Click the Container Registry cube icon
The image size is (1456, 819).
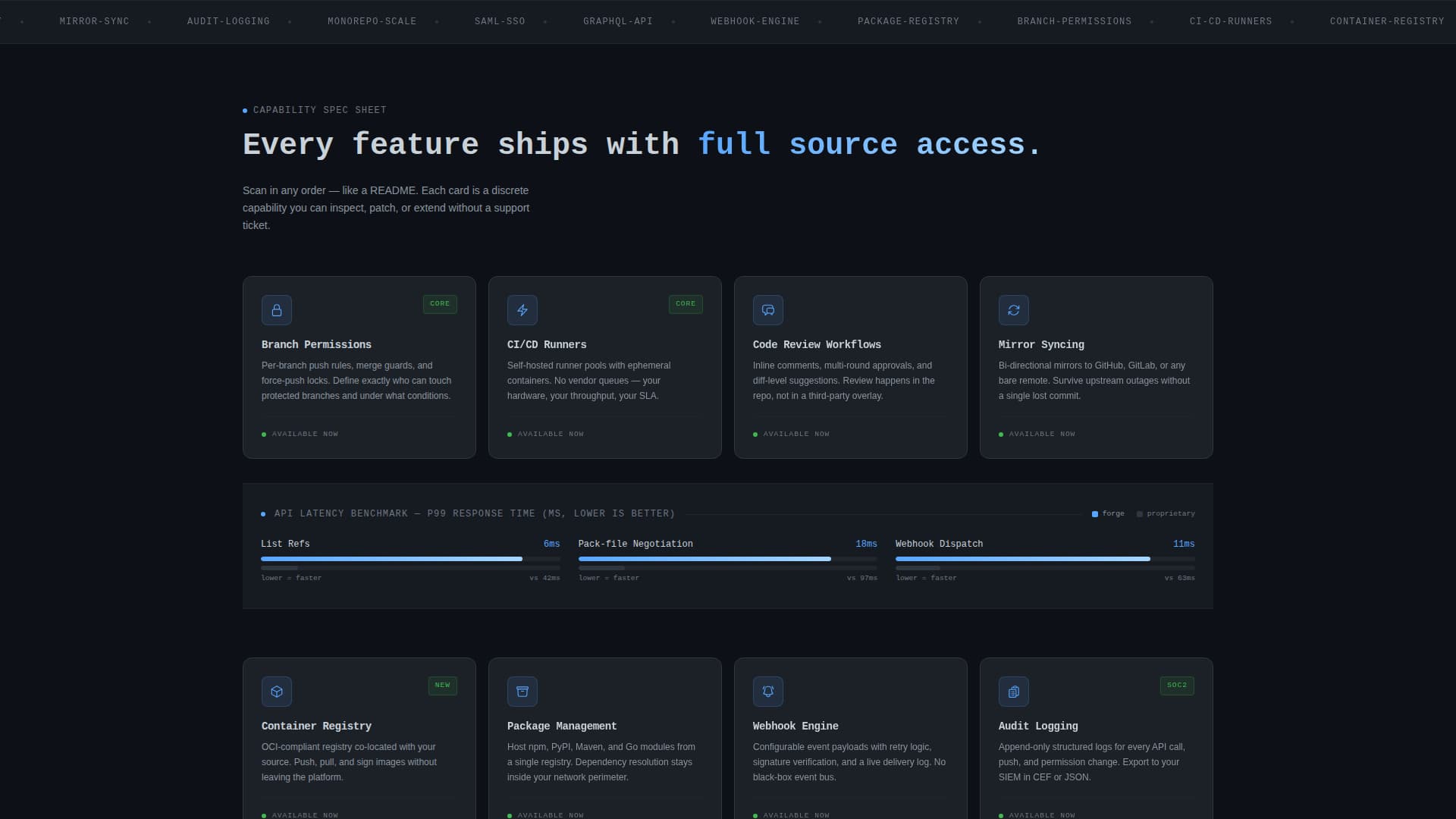pyautogui.click(x=277, y=692)
